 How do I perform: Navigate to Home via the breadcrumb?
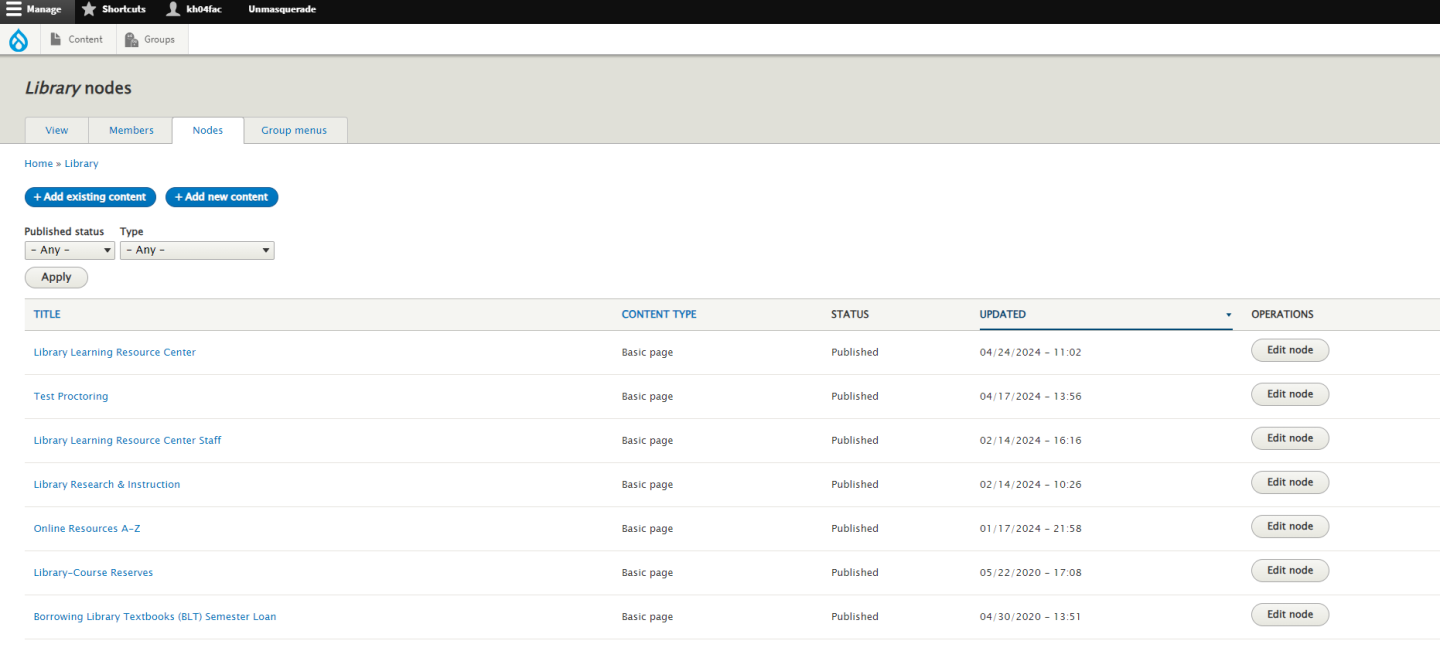point(38,163)
